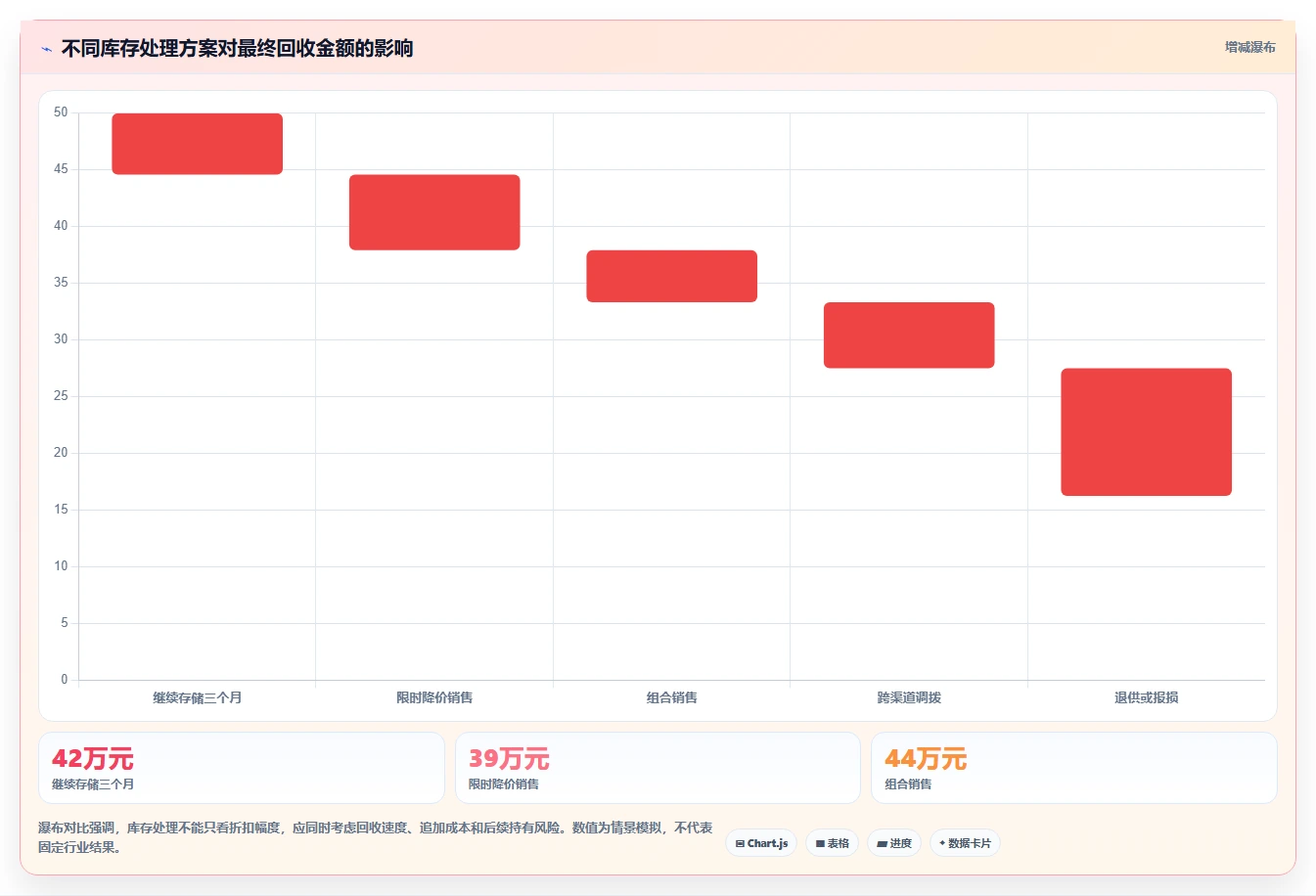Click the chart title 不同库存处理方案对最终回收金额的影响

click(x=237, y=48)
